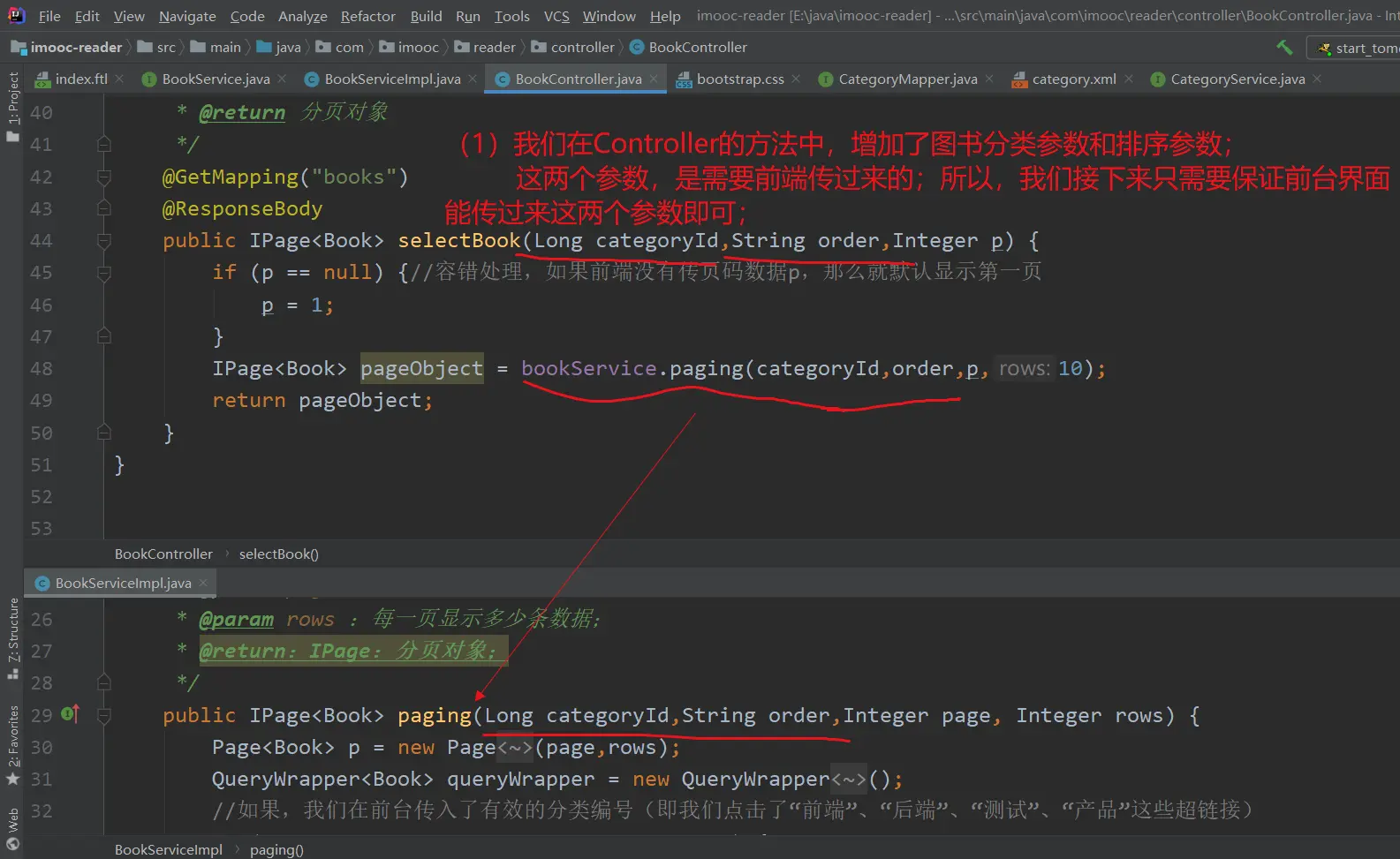Open the Structure tool window
Screen dimensions: 1400x859
click(x=12, y=636)
